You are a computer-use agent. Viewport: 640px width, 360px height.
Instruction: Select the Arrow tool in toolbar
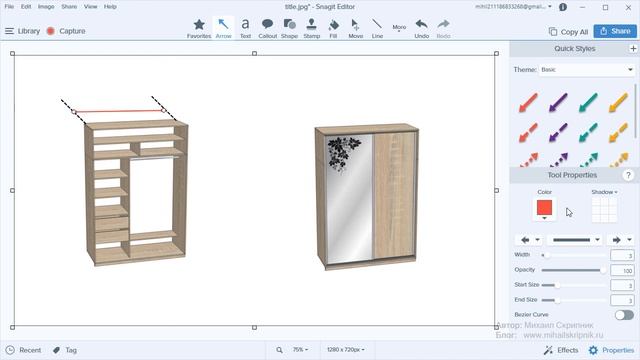tap(223, 28)
